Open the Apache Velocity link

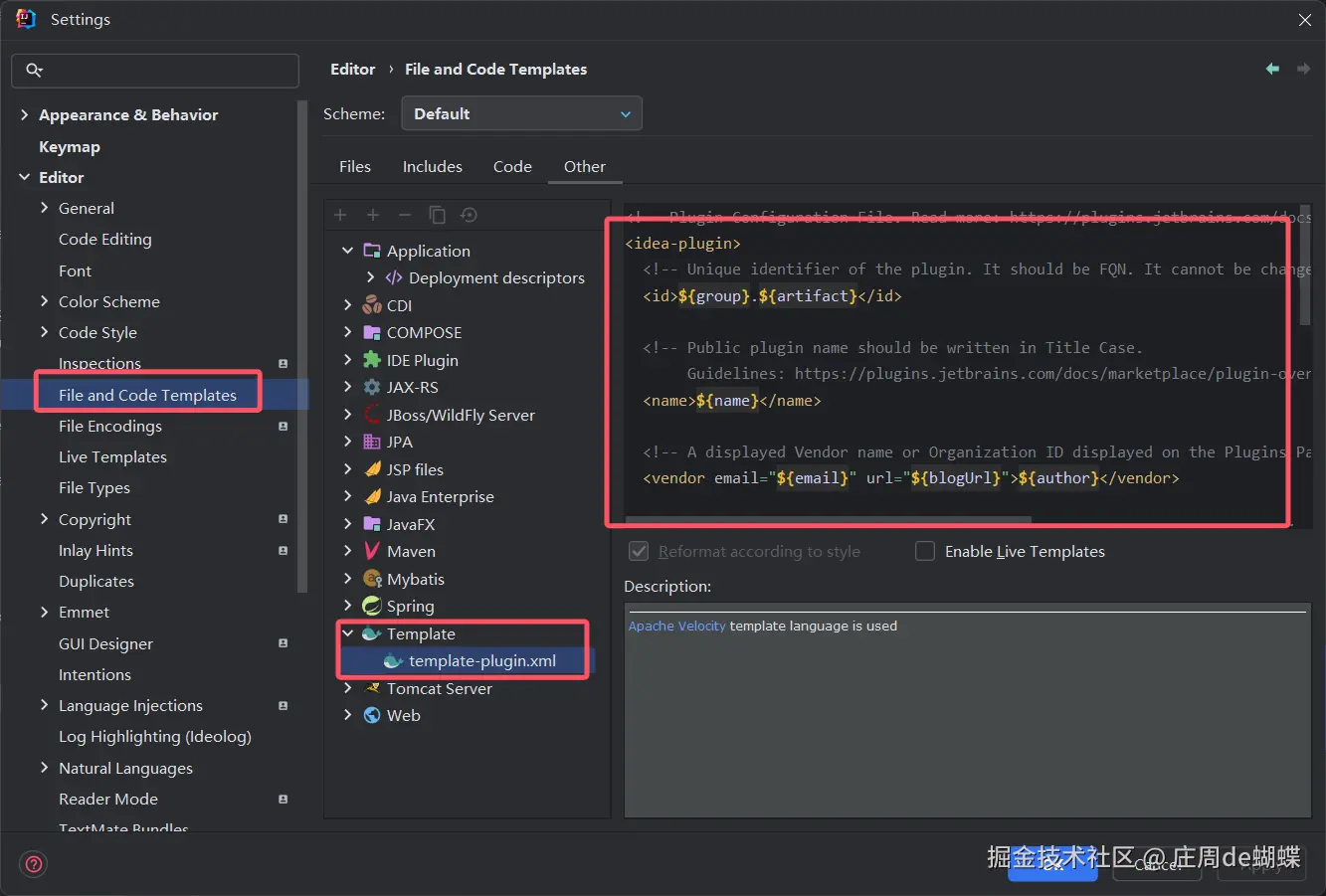click(677, 626)
